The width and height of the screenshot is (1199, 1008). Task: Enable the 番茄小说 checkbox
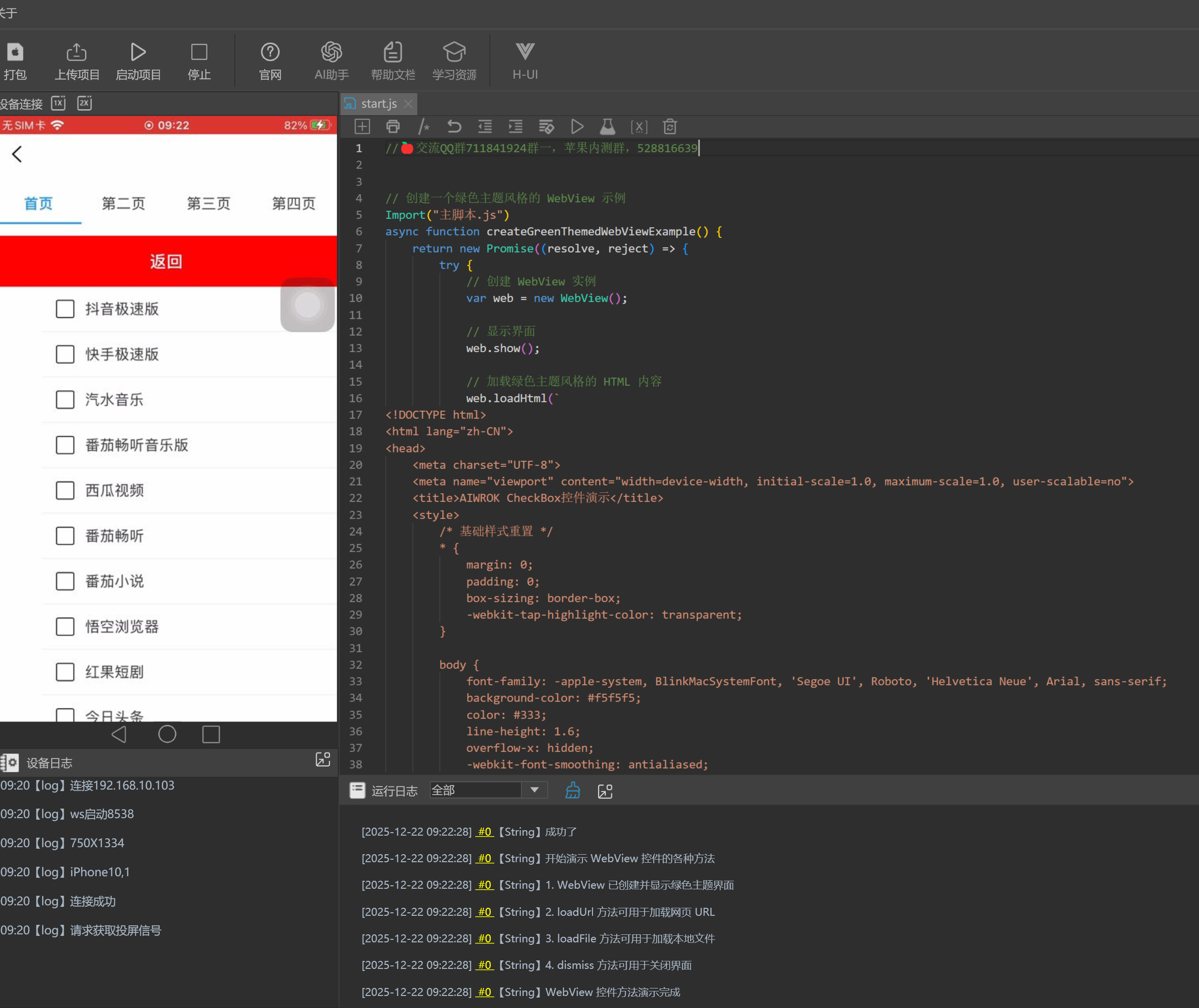coord(65,581)
